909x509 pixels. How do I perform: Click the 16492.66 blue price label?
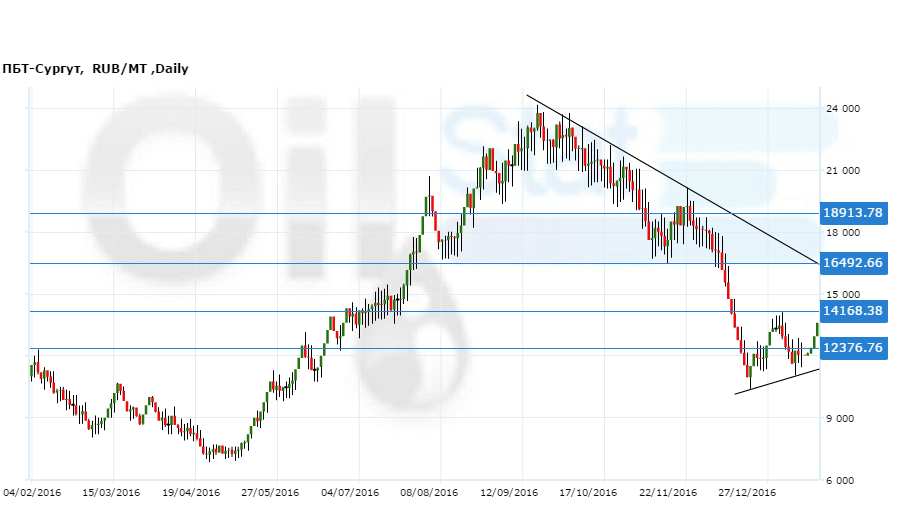point(852,263)
